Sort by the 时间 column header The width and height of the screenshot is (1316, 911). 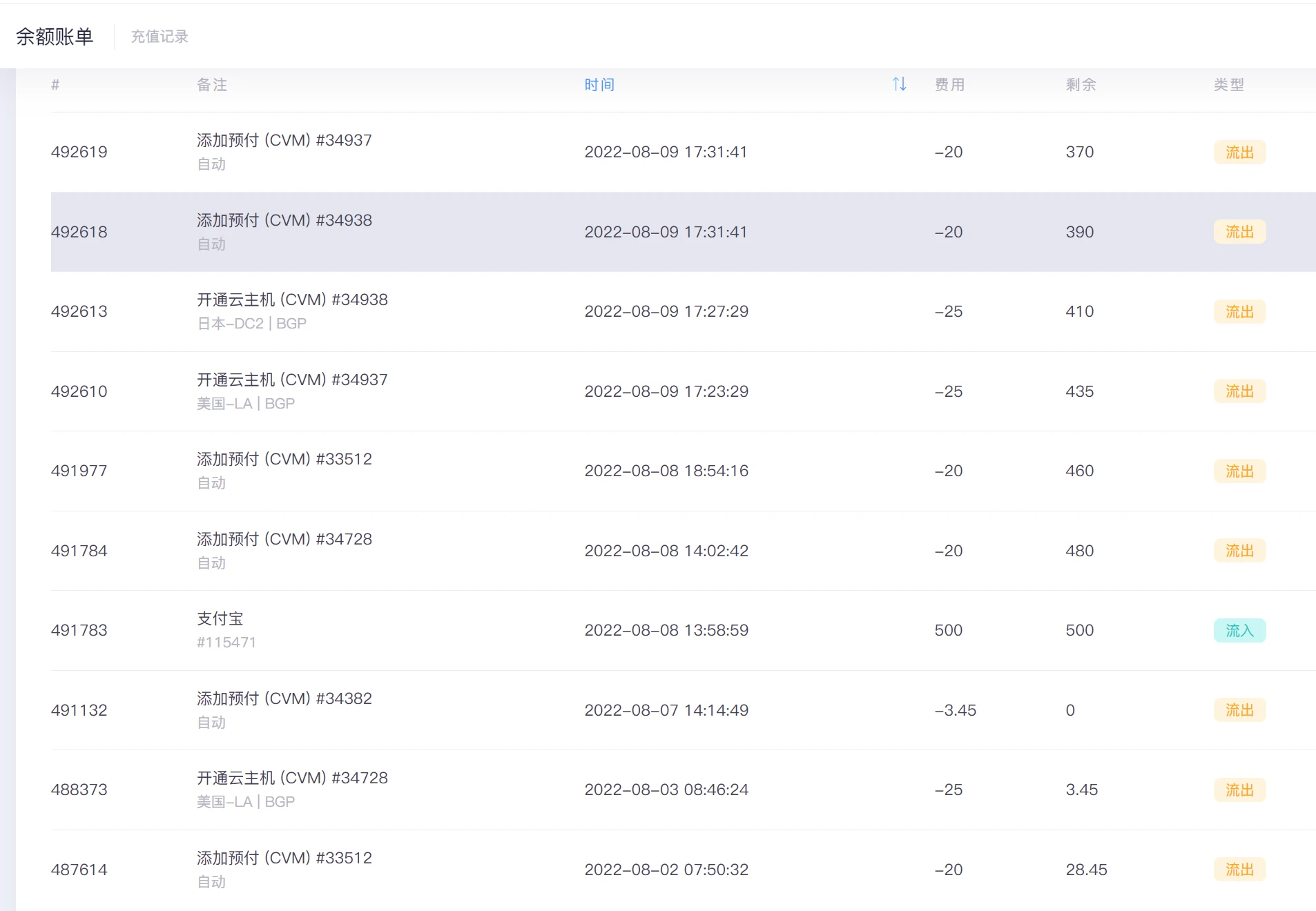pos(599,85)
